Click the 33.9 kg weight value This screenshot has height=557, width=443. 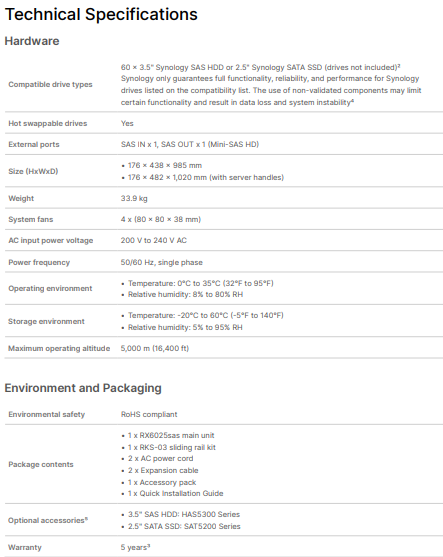click(134, 198)
